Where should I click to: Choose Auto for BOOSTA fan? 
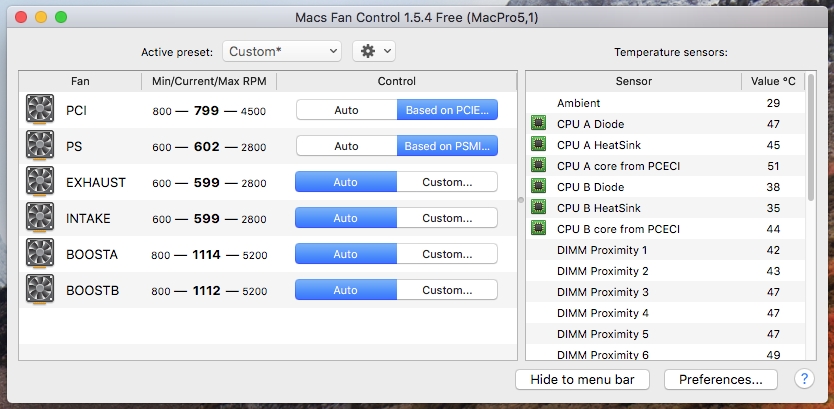click(x=346, y=254)
